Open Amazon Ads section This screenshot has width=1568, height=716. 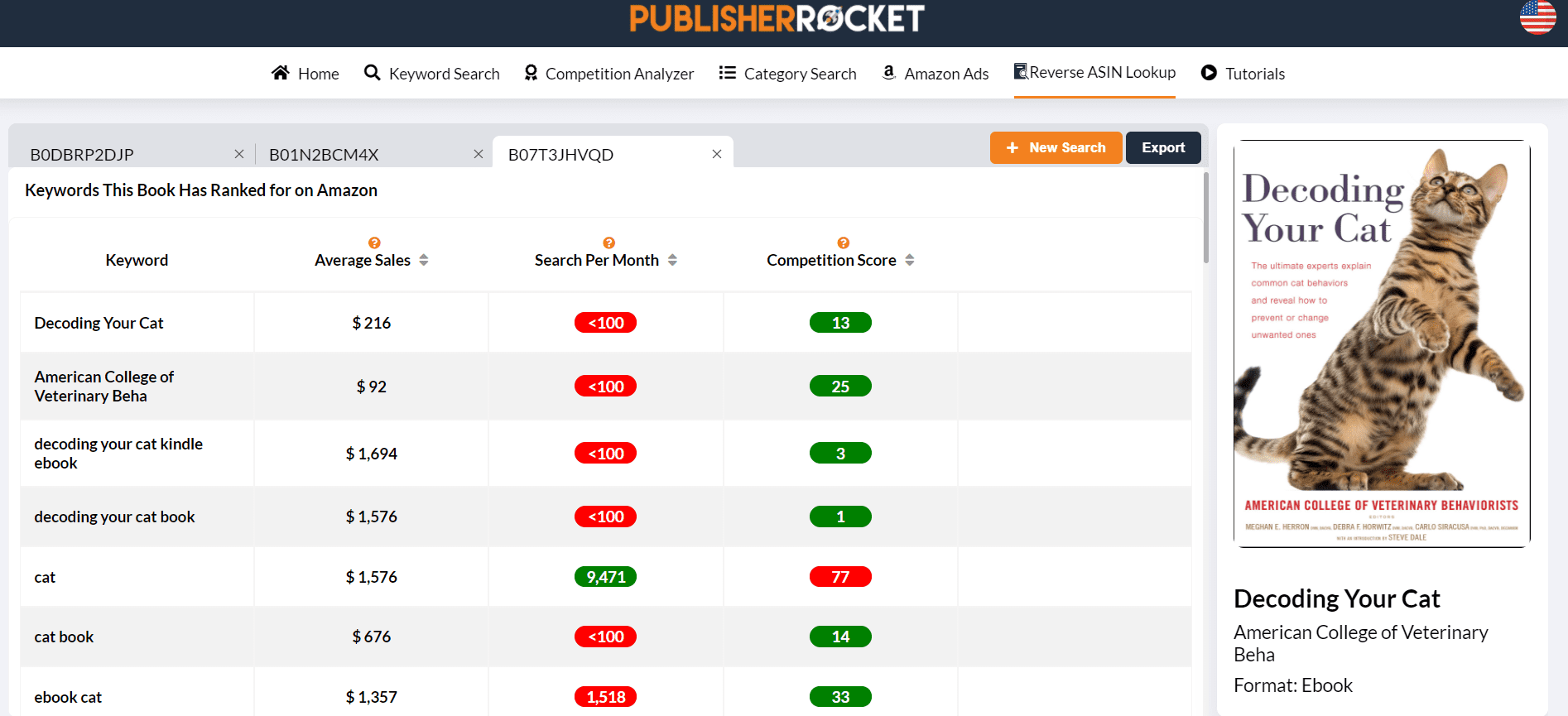click(936, 74)
